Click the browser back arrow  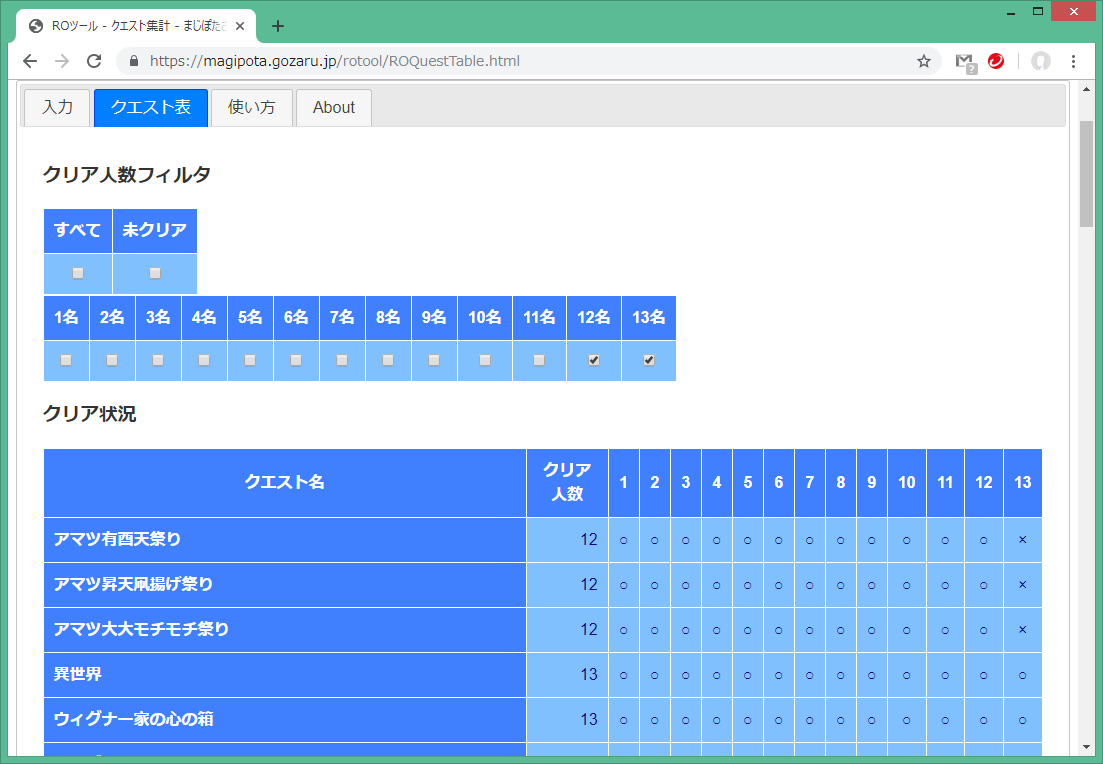pyautogui.click(x=30, y=61)
